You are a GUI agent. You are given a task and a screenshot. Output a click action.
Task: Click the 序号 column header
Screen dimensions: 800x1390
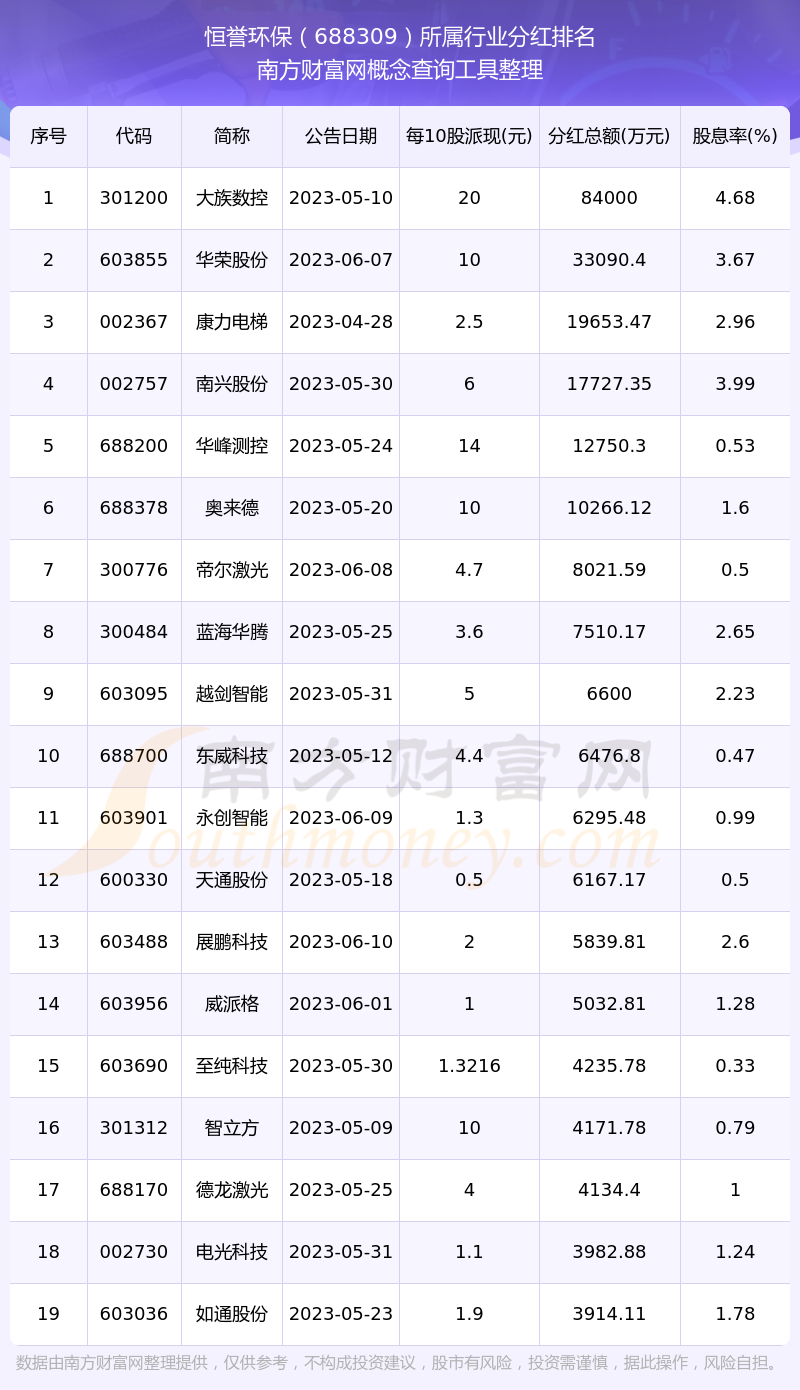(x=48, y=136)
